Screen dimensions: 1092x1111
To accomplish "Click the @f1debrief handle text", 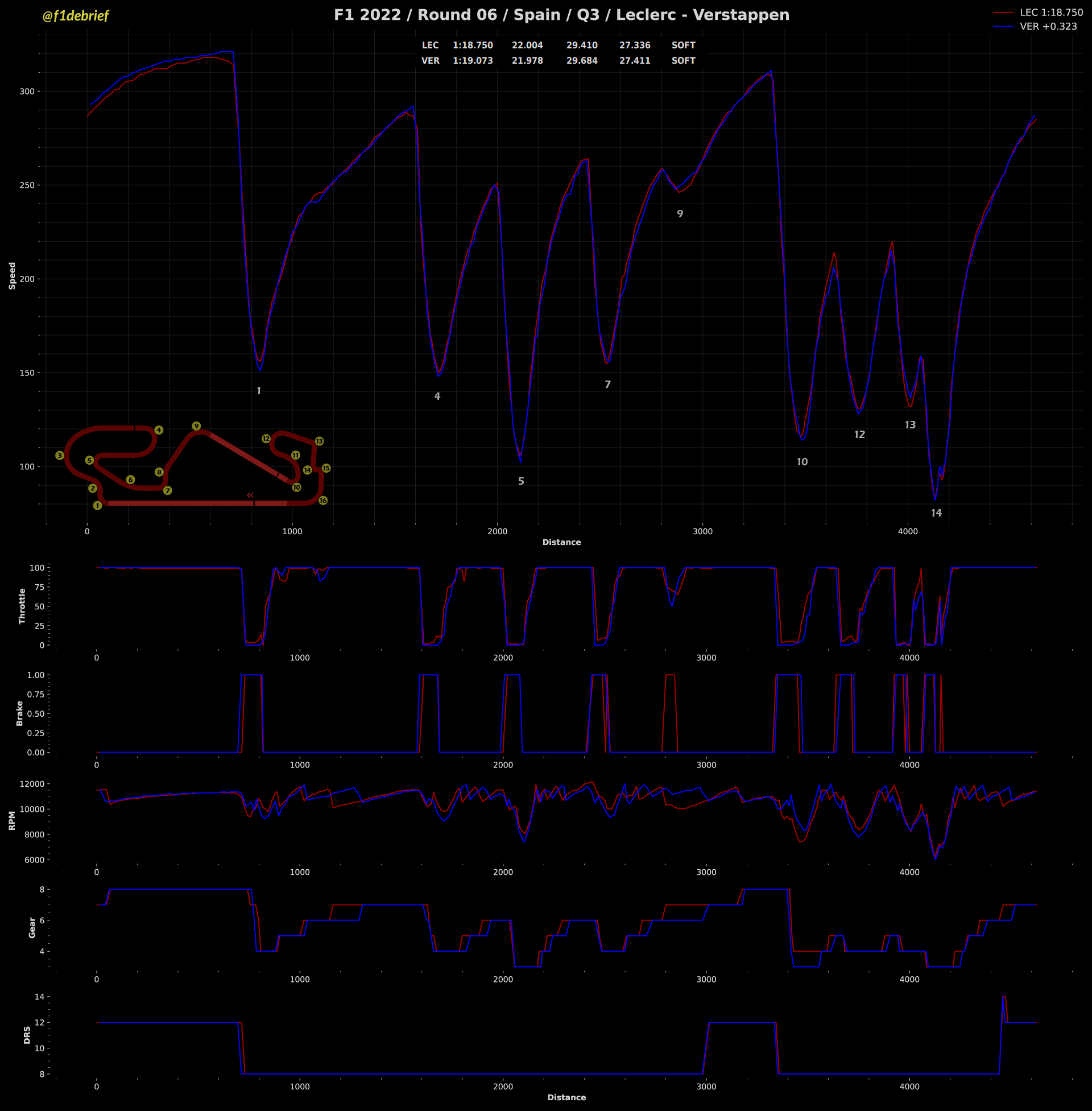I will coord(76,16).
